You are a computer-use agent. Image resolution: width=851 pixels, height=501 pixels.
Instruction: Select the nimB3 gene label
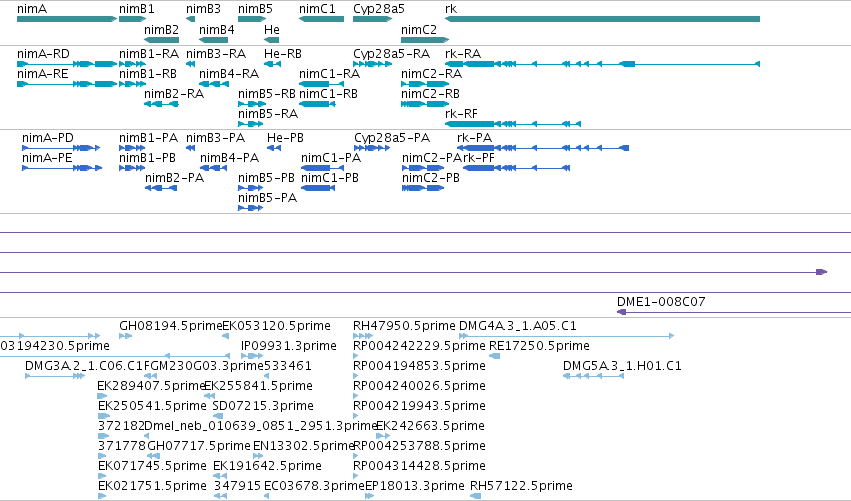(204, 9)
